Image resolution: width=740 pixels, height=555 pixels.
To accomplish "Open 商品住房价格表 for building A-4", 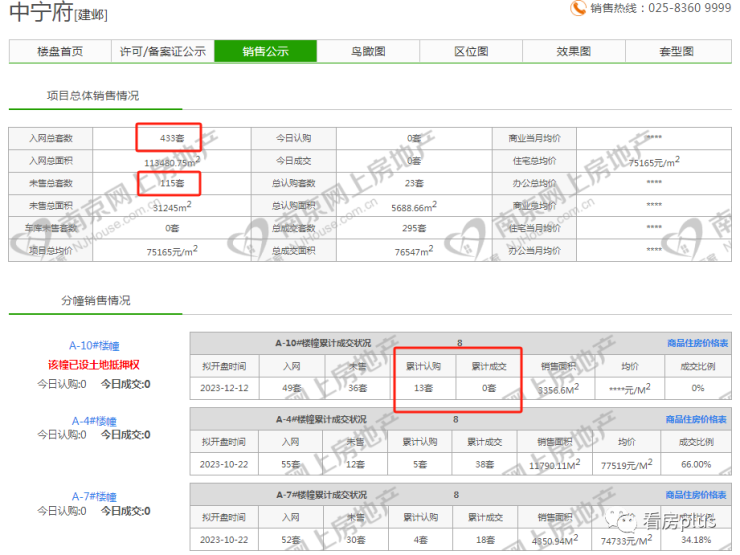I will pyautogui.click(x=697, y=419).
